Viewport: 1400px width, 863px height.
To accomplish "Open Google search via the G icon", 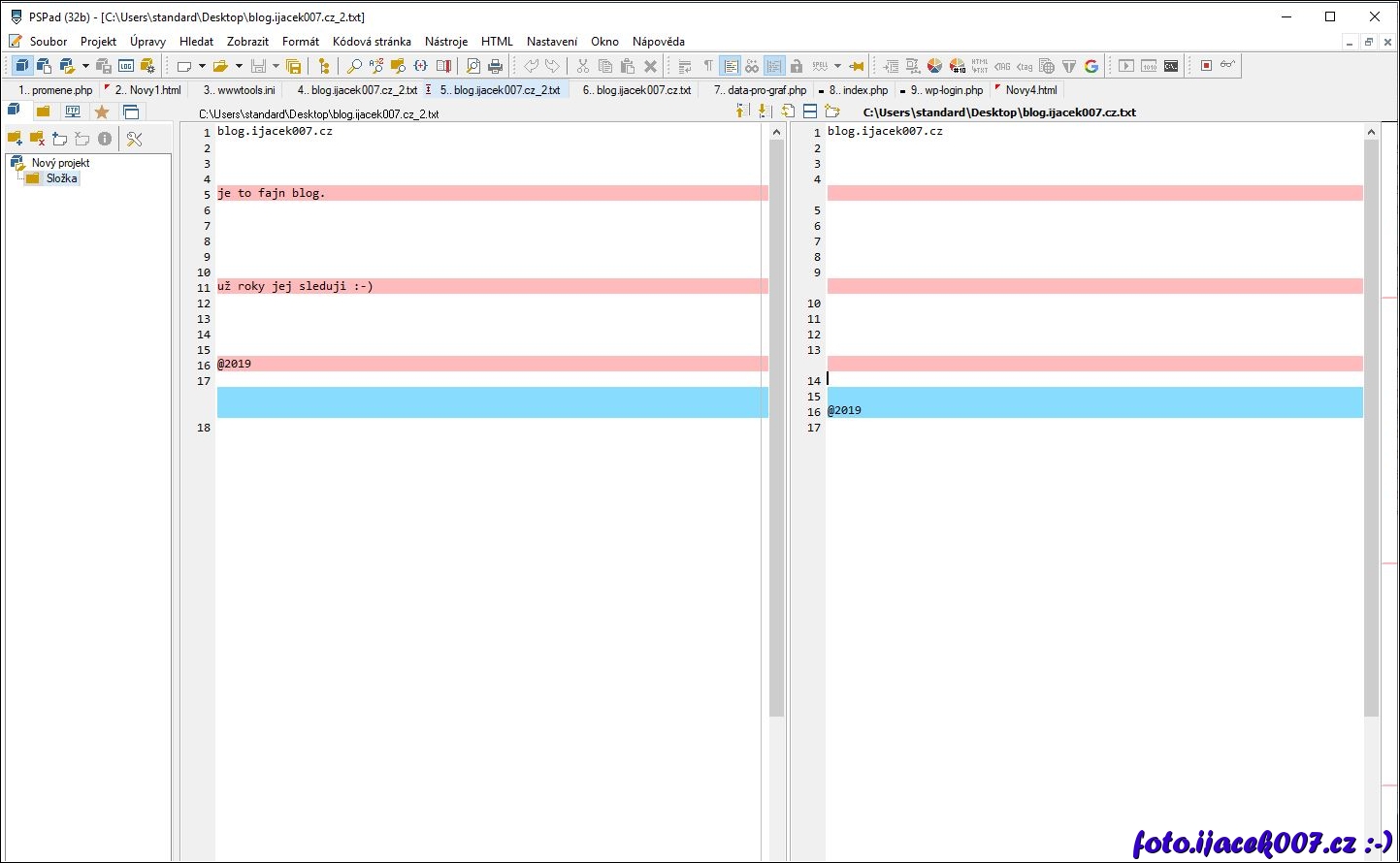I will click(x=1091, y=66).
